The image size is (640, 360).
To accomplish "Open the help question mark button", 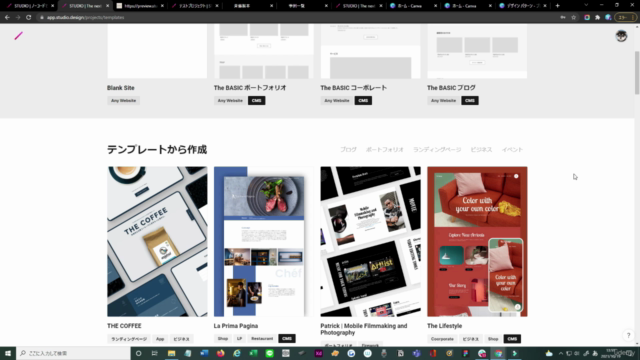I will tap(629, 335).
